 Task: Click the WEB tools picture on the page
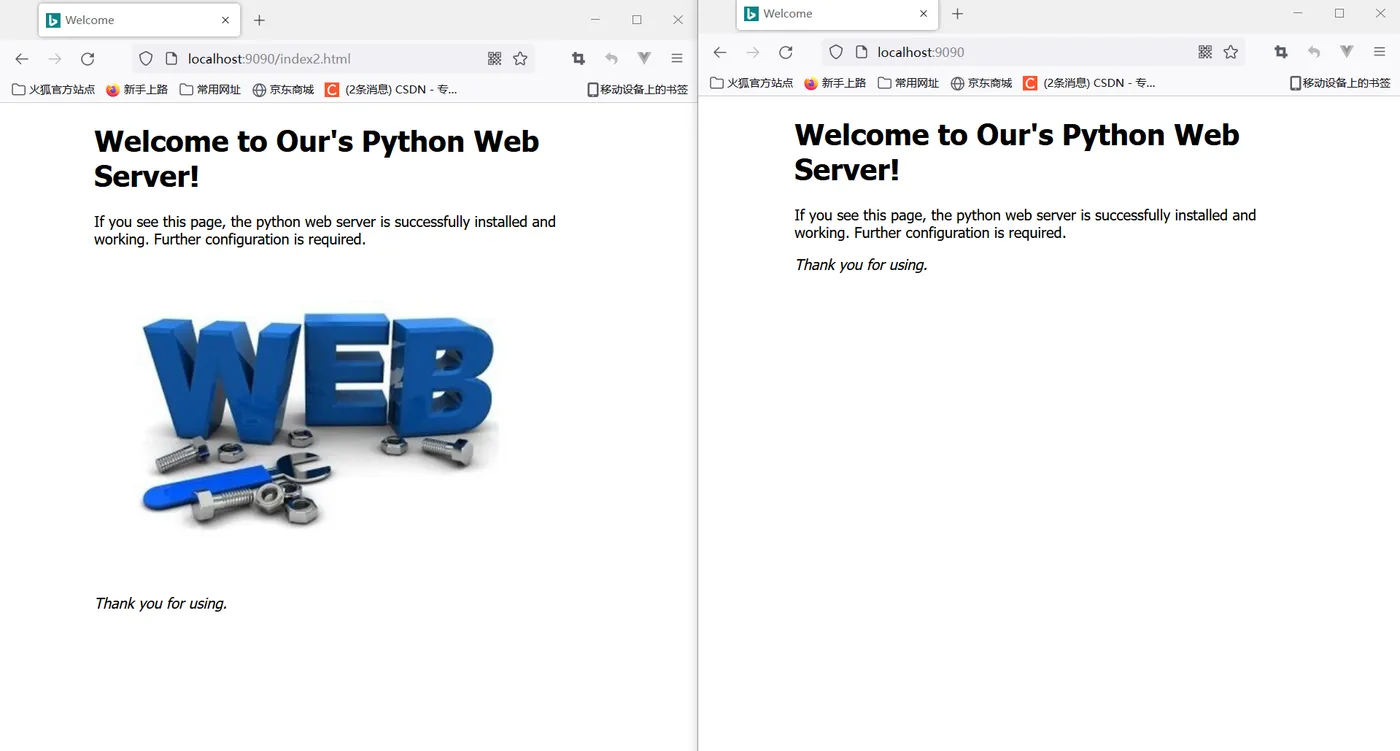[319, 420]
